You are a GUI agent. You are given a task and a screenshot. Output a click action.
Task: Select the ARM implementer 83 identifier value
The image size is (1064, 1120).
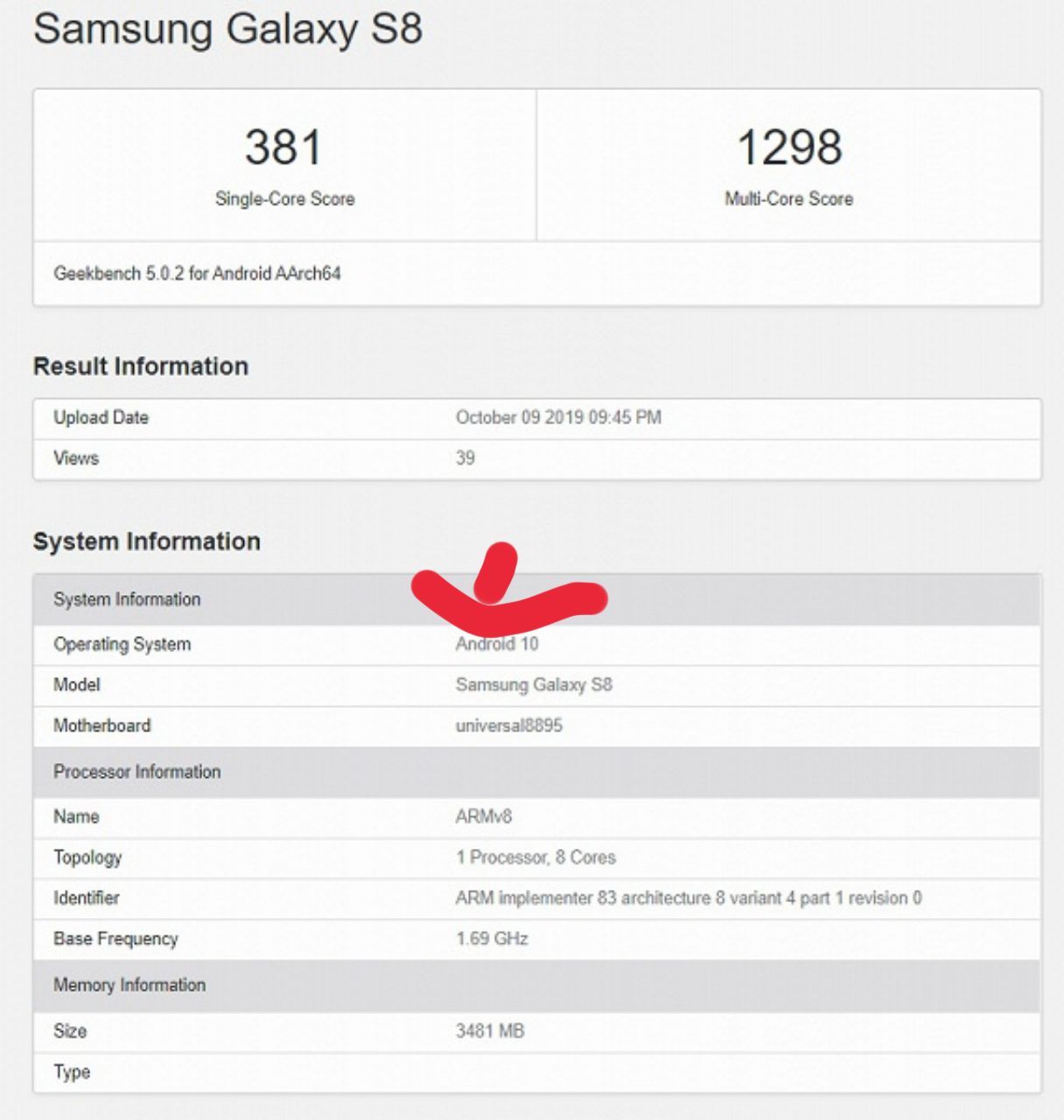pyautogui.click(x=689, y=898)
